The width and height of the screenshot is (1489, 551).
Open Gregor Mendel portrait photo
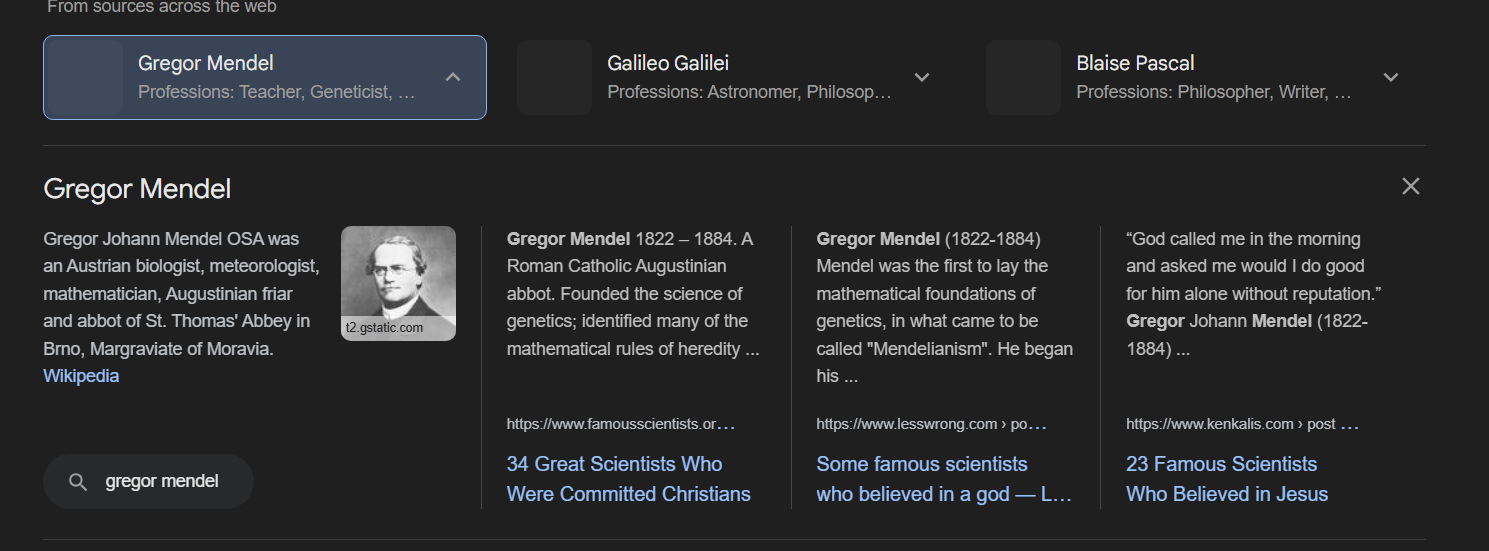coord(398,282)
